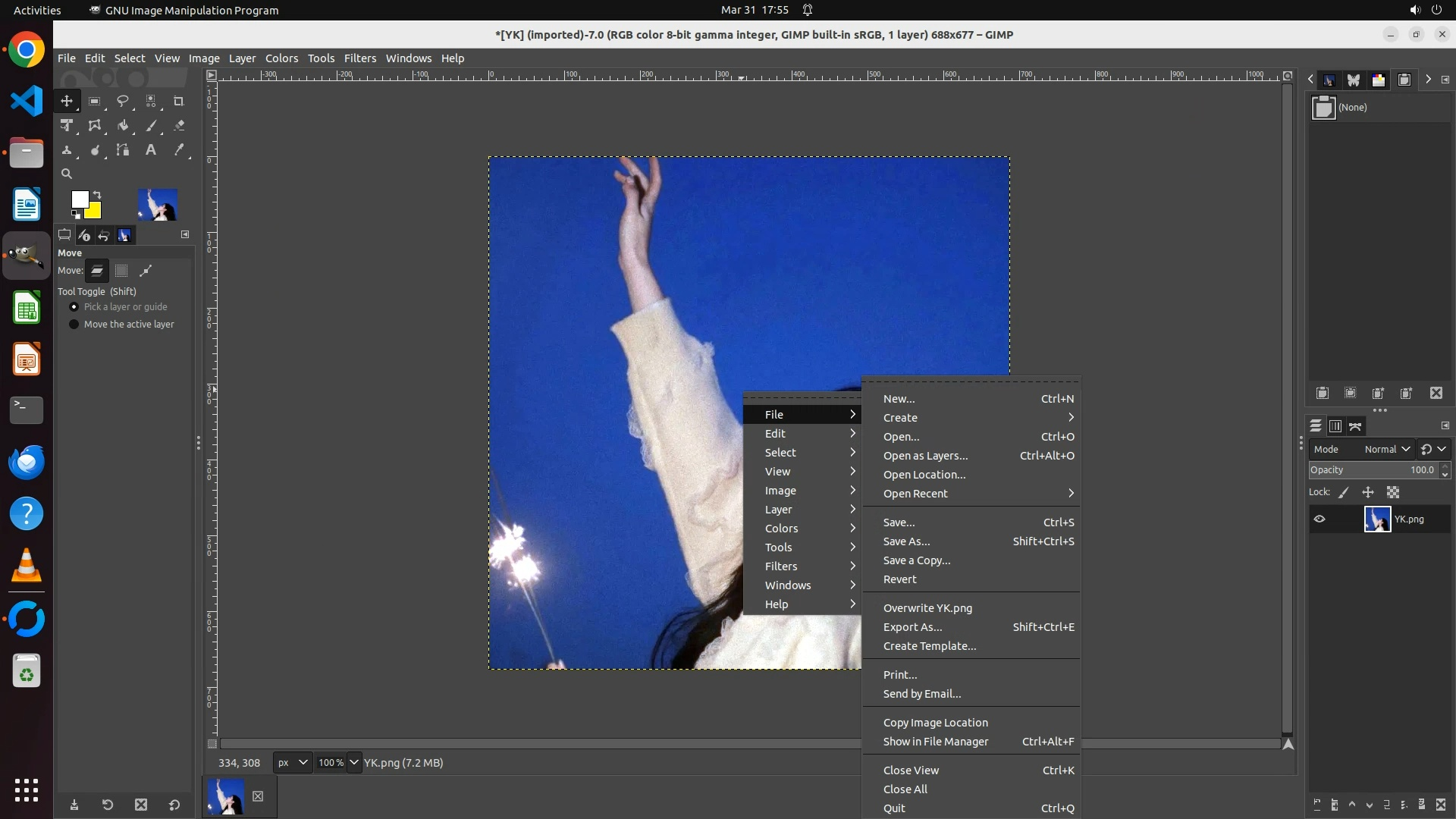Activate the Text tool

click(151, 150)
